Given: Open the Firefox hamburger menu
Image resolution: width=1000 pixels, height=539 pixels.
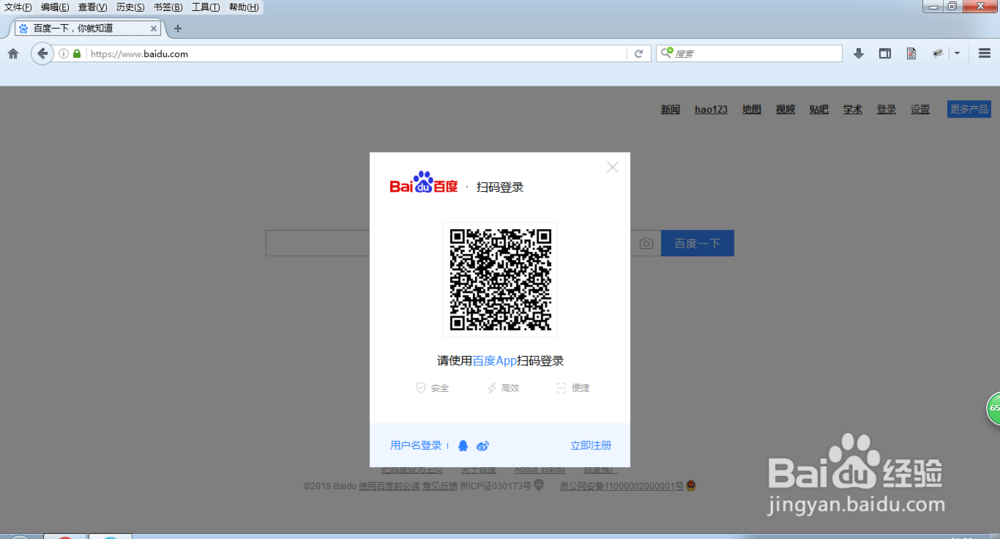Looking at the screenshot, I should pyautogui.click(x=984, y=54).
